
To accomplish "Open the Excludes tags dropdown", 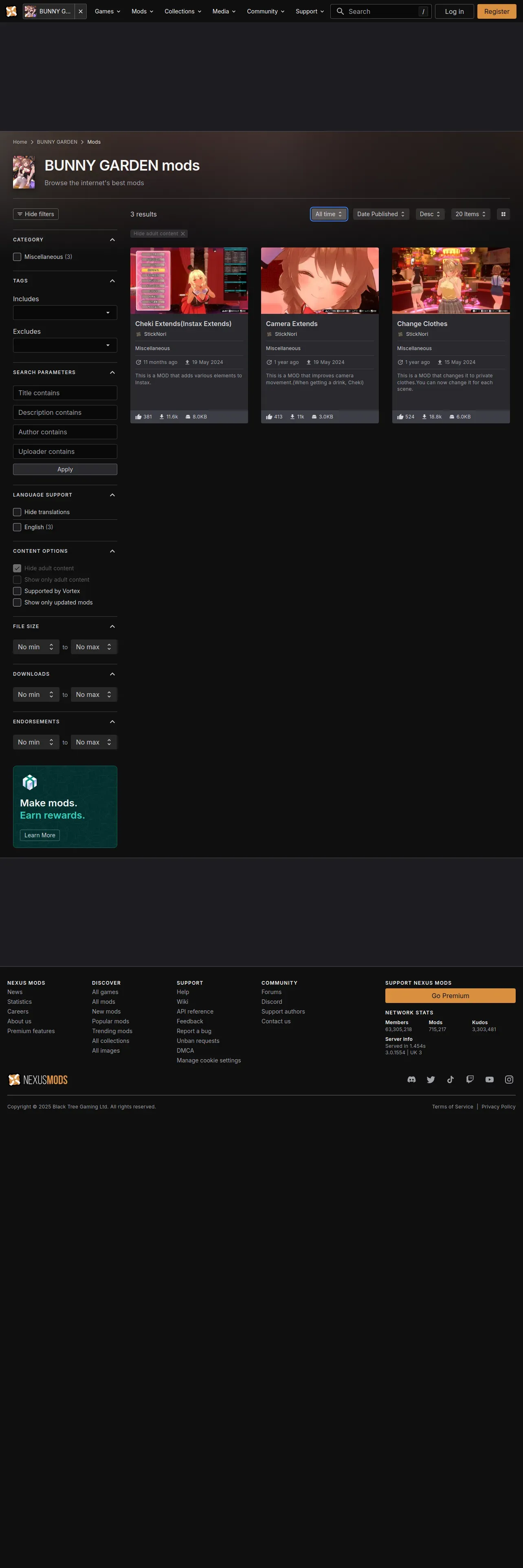I will (x=65, y=345).
